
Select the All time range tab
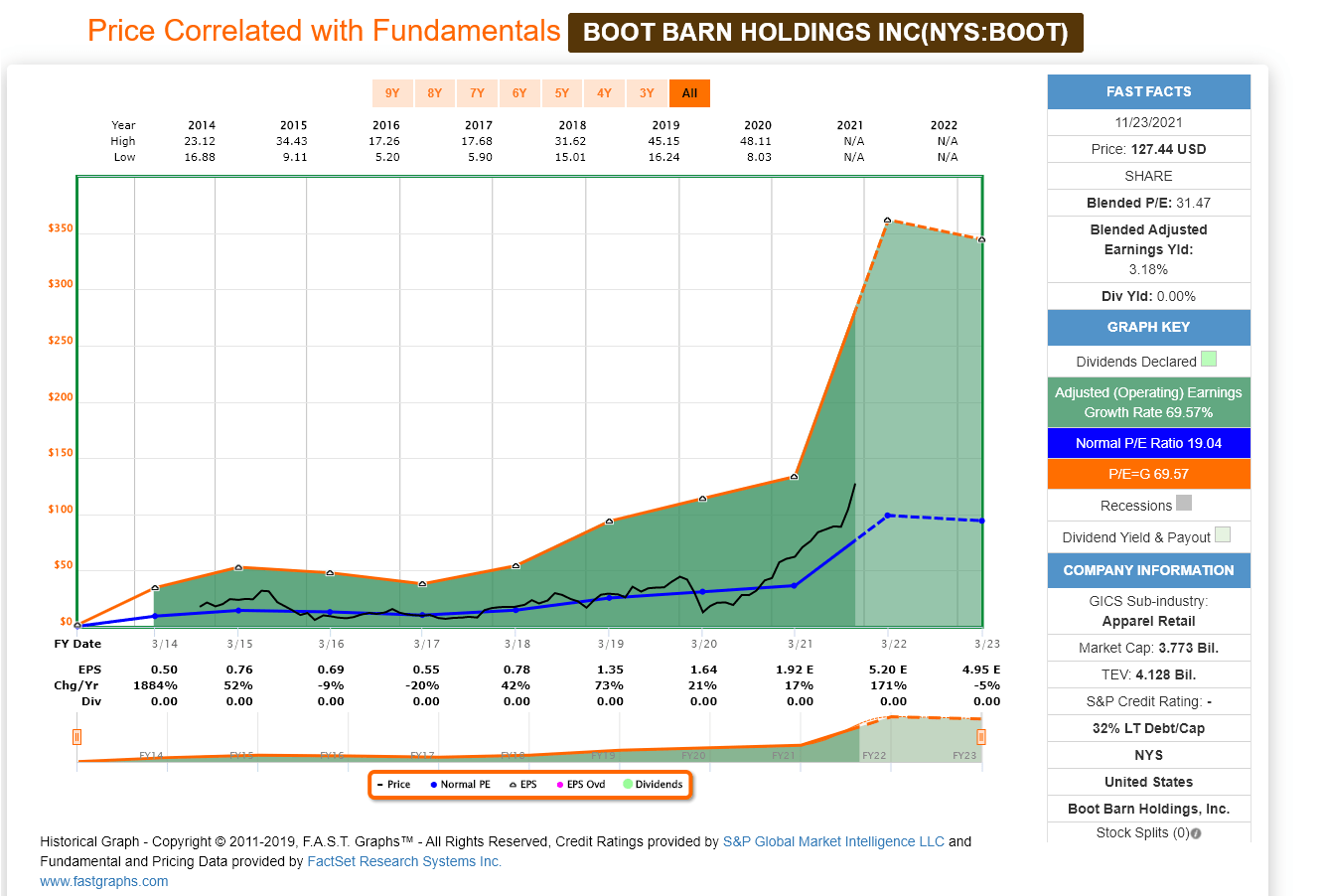point(690,93)
